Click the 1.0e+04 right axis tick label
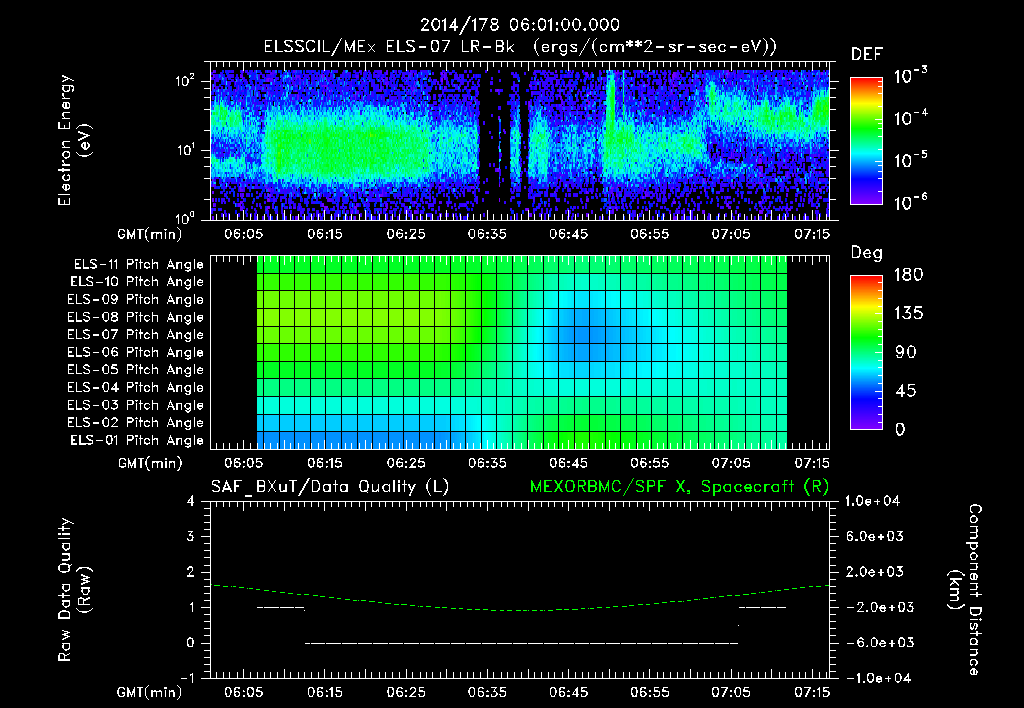1024x708 pixels. pos(872,501)
